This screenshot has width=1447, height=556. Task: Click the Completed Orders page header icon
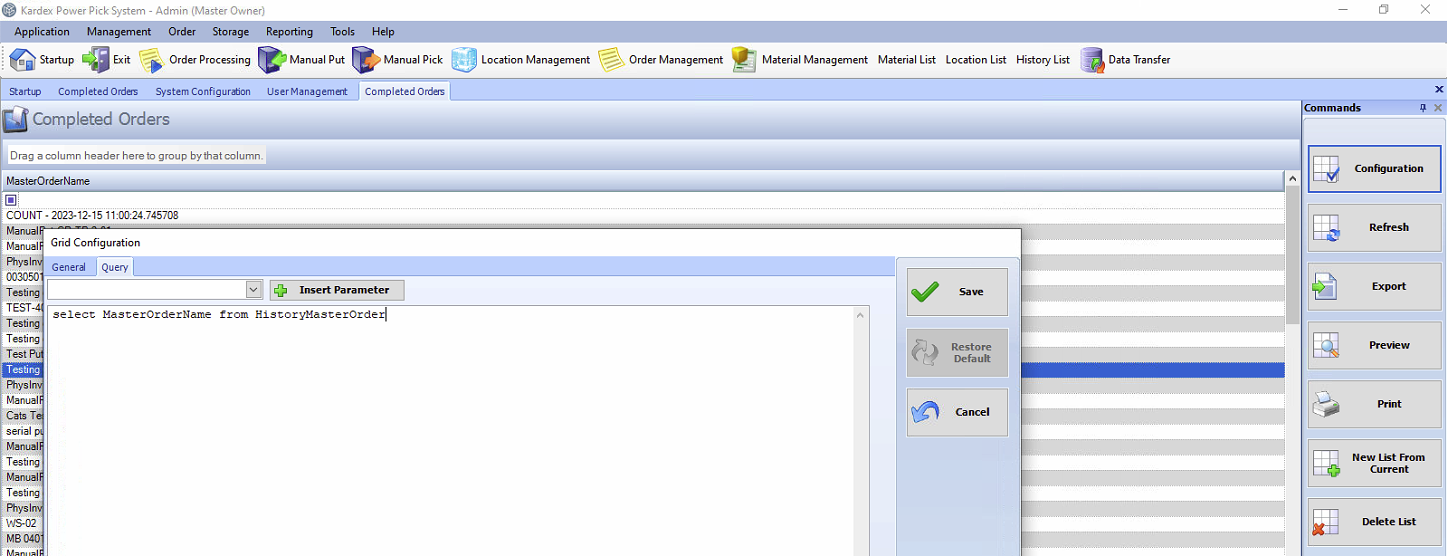point(15,120)
